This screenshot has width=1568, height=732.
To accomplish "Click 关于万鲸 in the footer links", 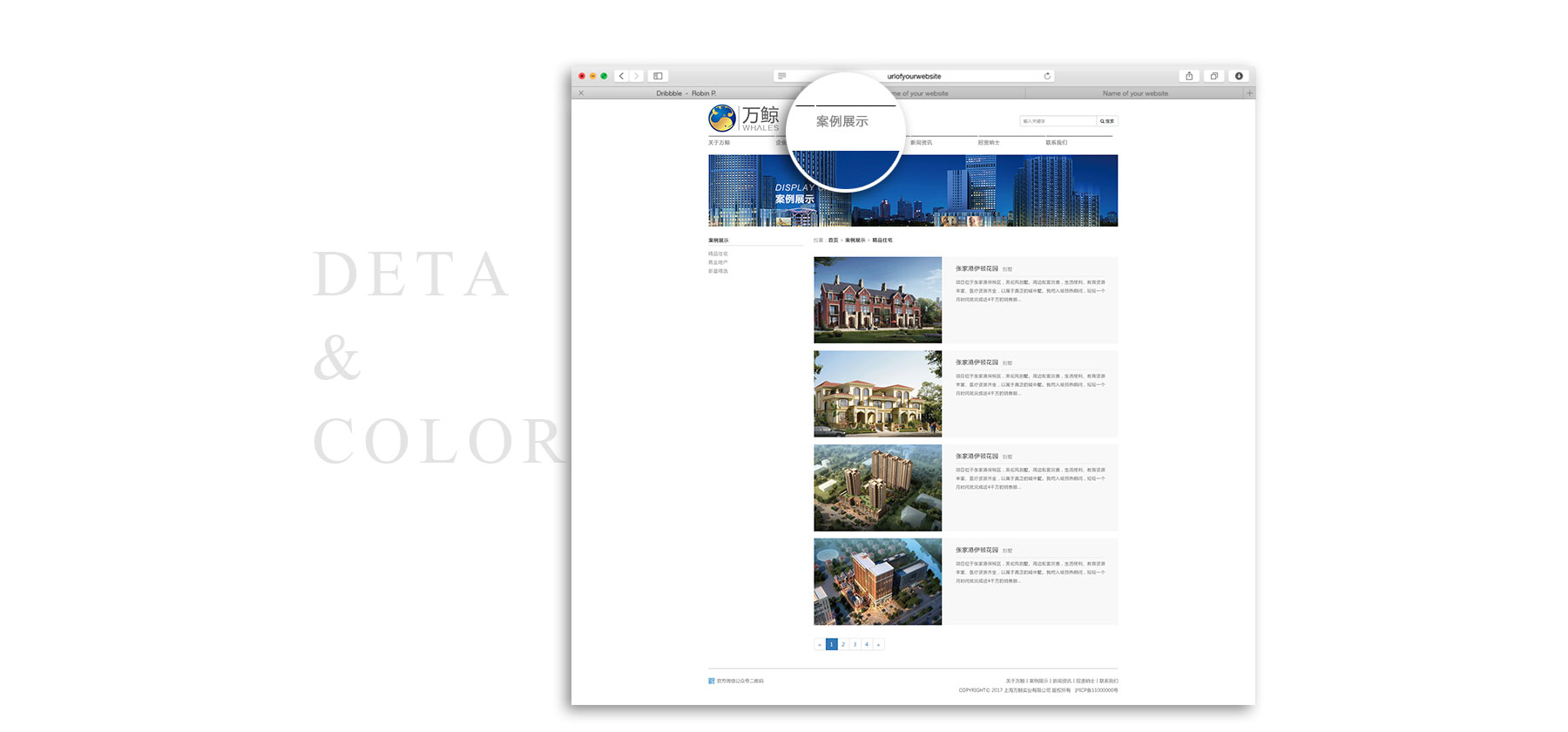I will click(1015, 681).
